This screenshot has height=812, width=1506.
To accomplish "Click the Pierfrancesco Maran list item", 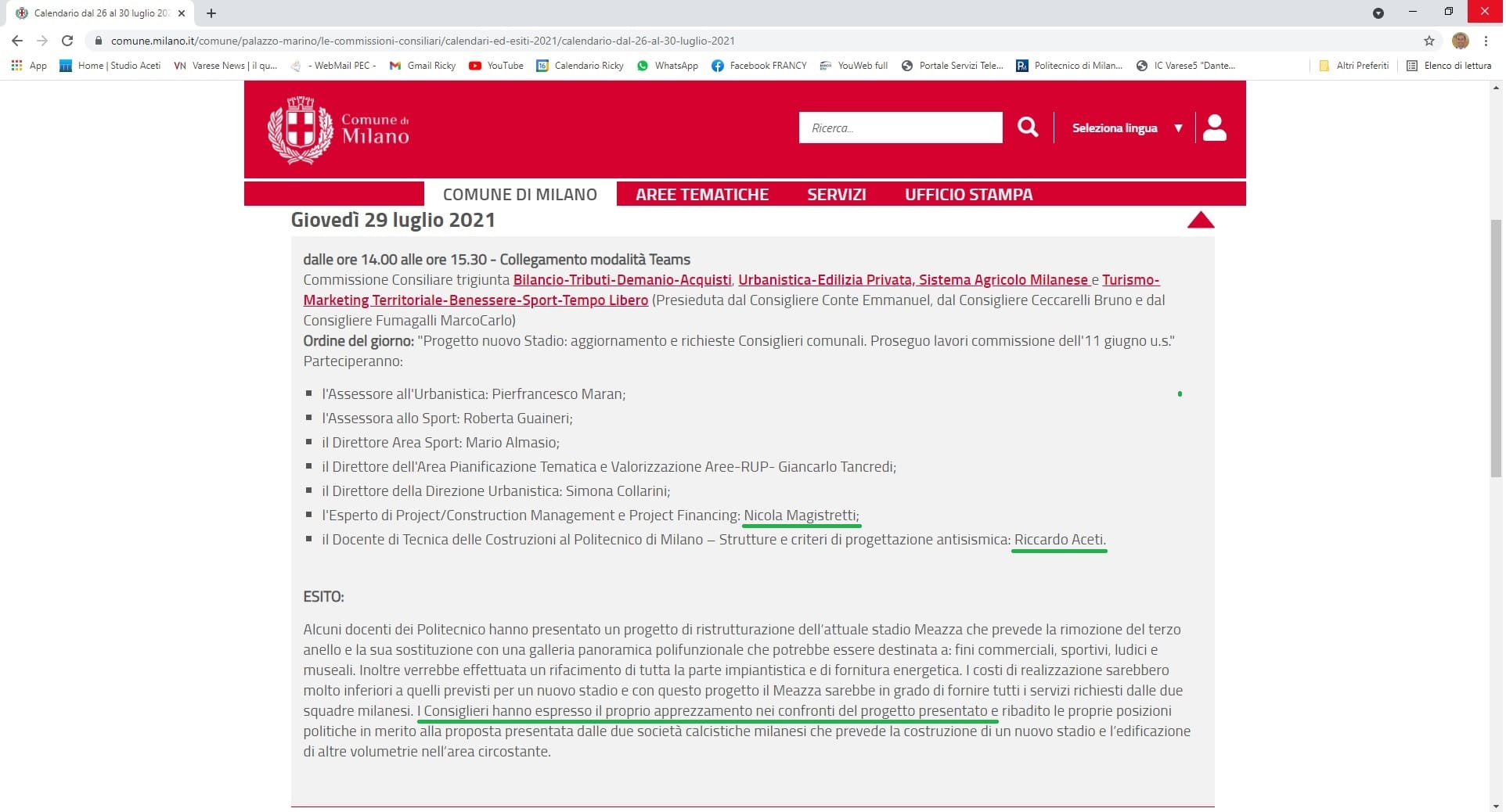I will pos(474,394).
